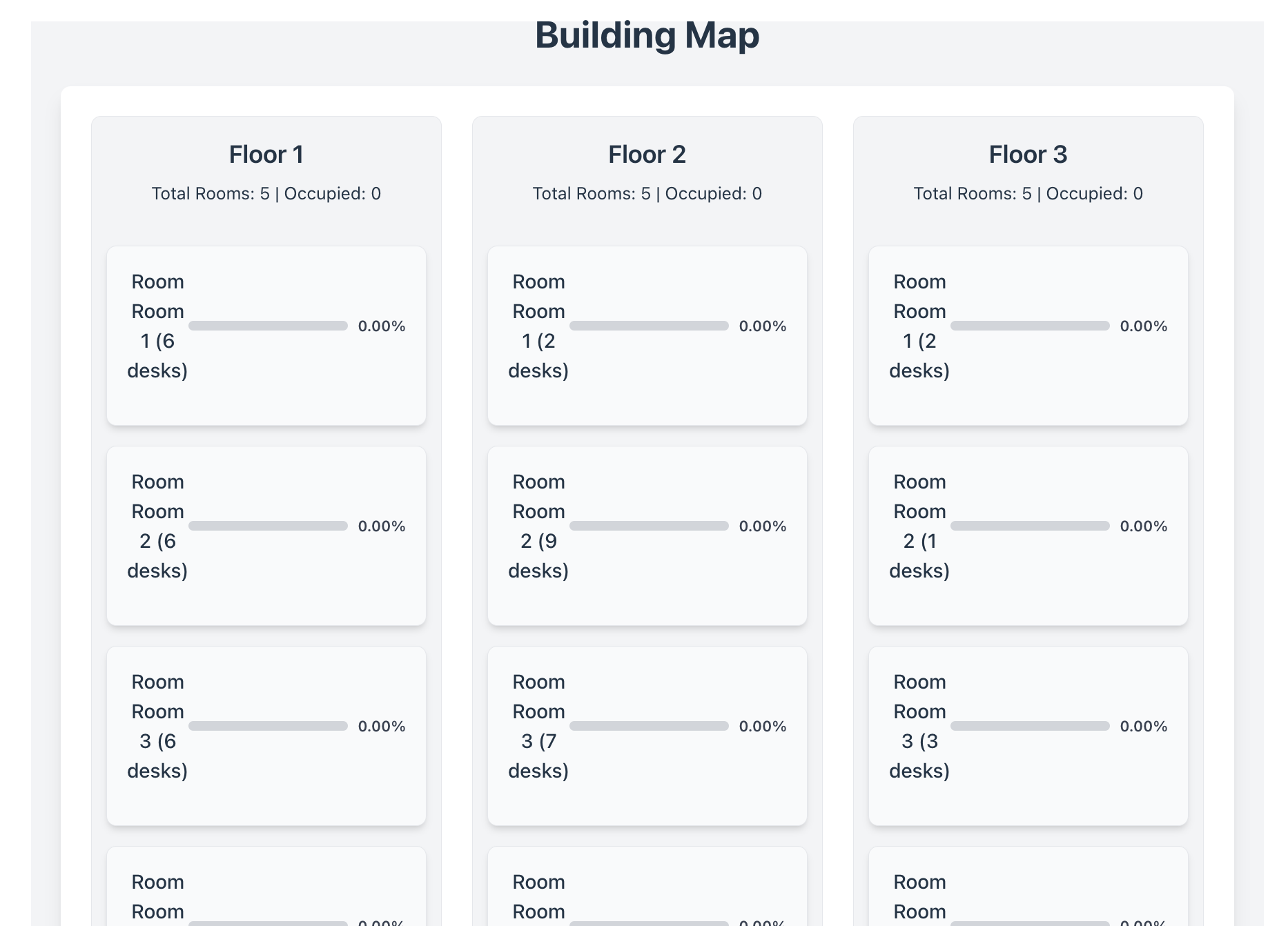
Task: Click the Floor 3 heading
Action: pos(1028,155)
